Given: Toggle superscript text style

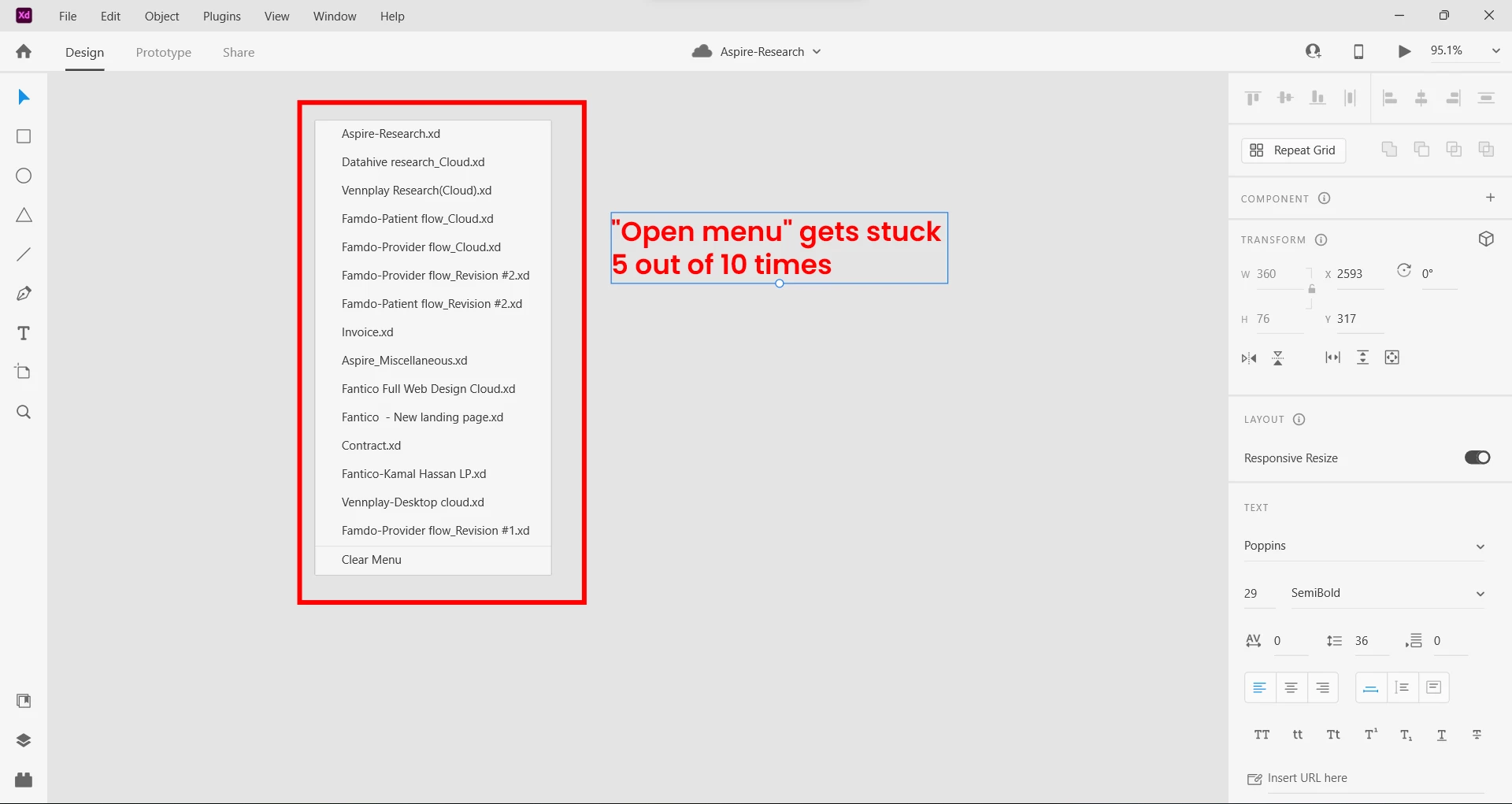Looking at the screenshot, I should (1371, 735).
